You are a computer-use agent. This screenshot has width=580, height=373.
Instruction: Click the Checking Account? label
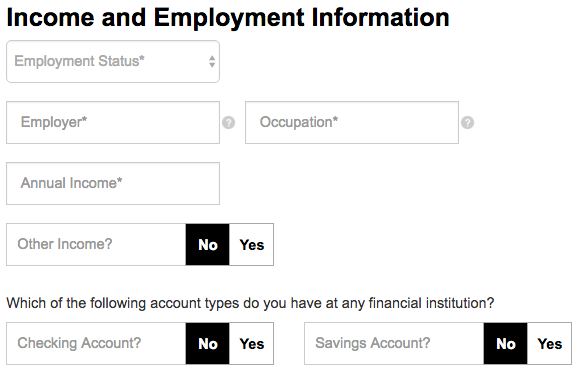pyautogui.click(x=79, y=343)
